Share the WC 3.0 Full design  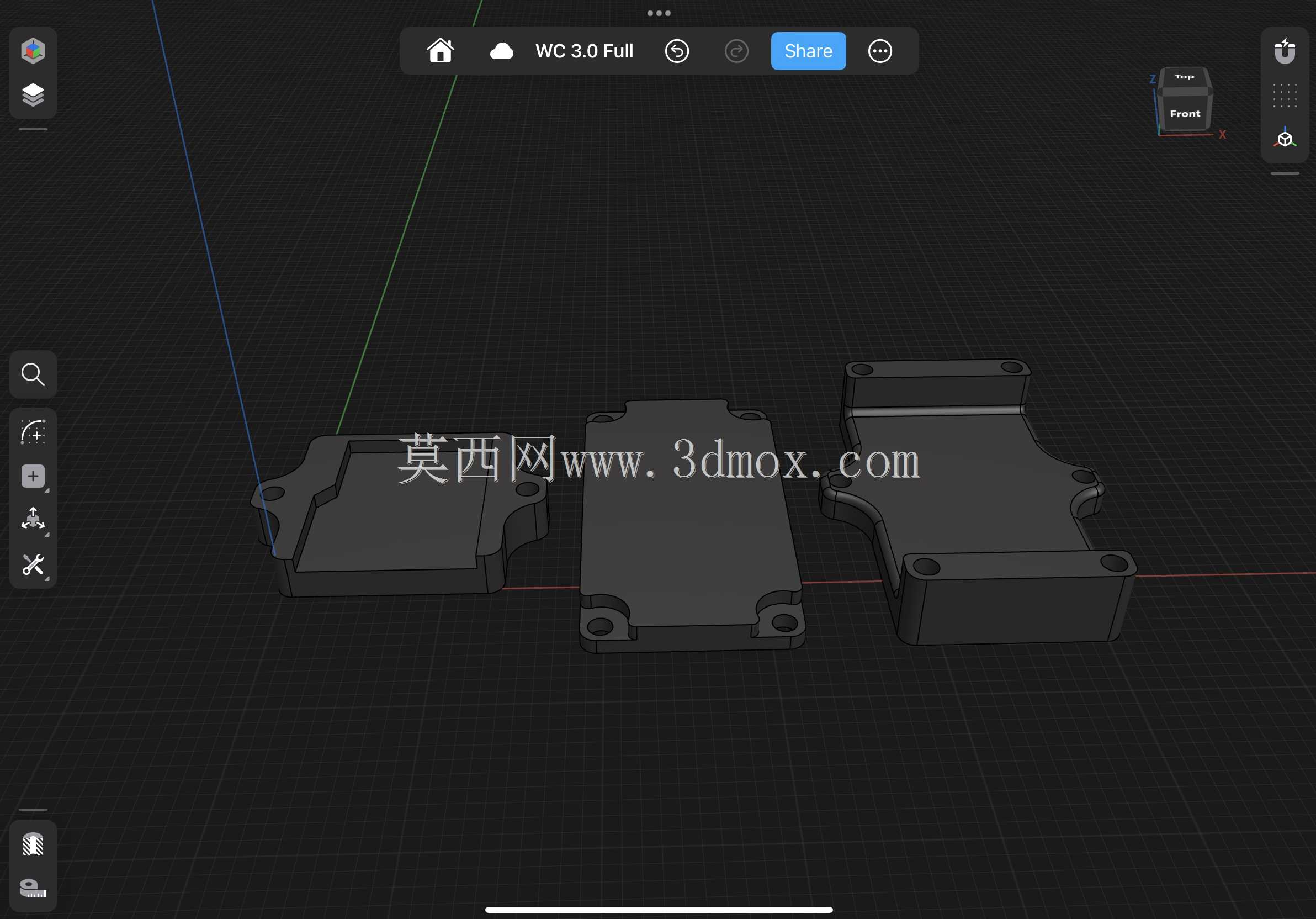[x=808, y=51]
